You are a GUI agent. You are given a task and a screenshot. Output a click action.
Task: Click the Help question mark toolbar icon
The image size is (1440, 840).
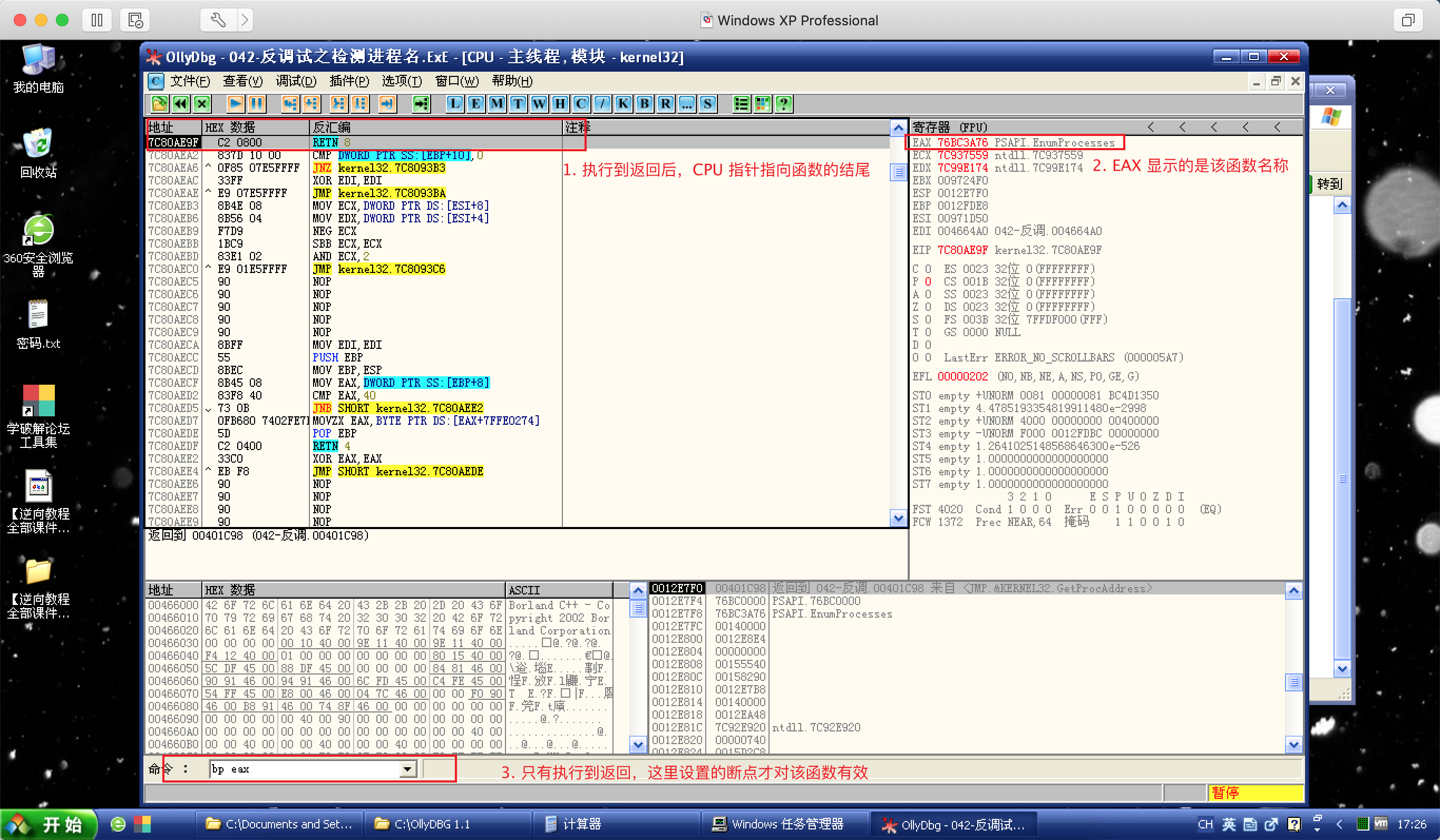783,103
